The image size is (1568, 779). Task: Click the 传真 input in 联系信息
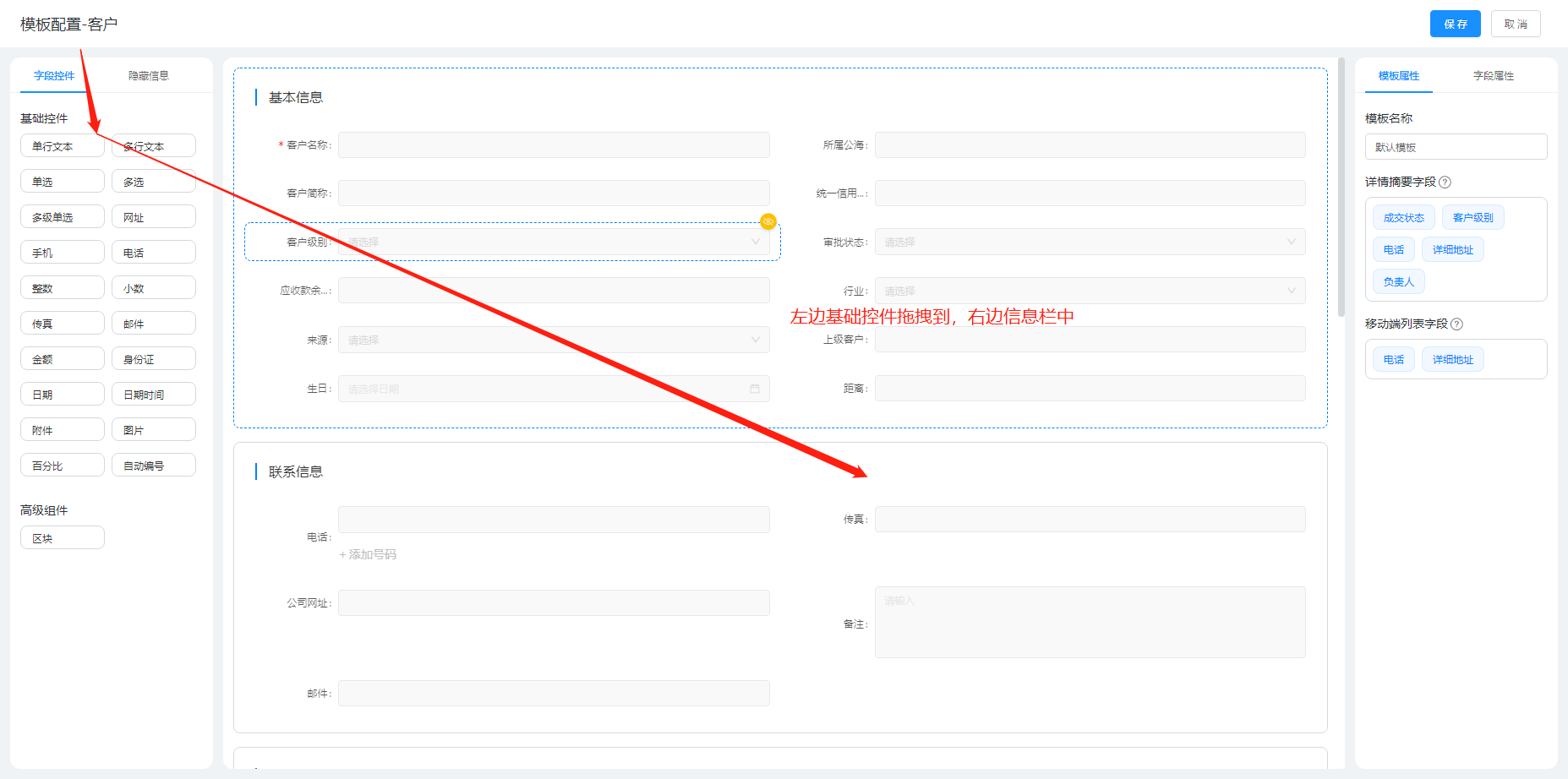tap(1090, 519)
